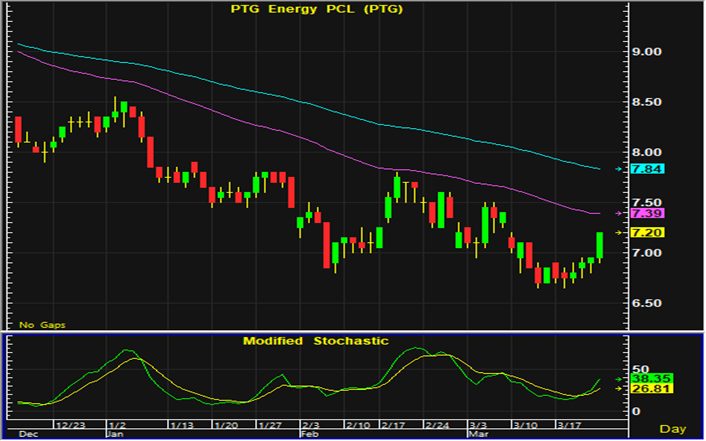Click the 50 level on stochastic axis

pos(640,370)
